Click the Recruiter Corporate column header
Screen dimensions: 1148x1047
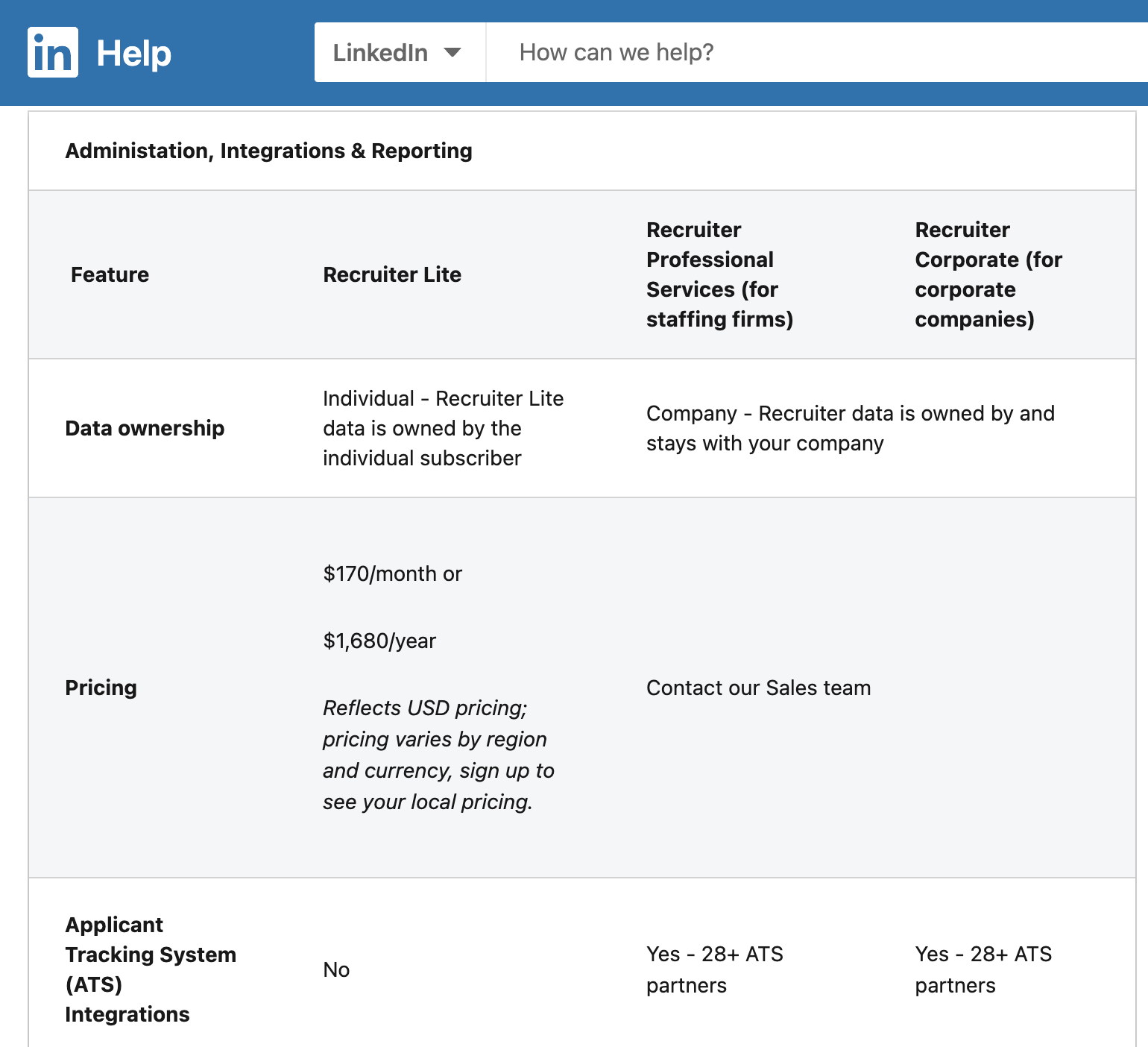(x=988, y=274)
